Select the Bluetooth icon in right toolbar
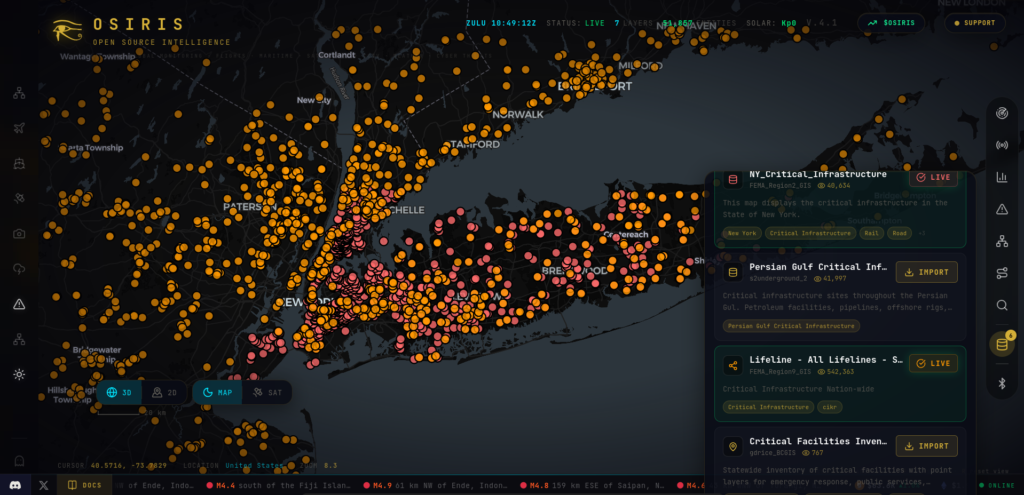The width and height of the screenshot is (1024, 495). (x=1002, y=383)
